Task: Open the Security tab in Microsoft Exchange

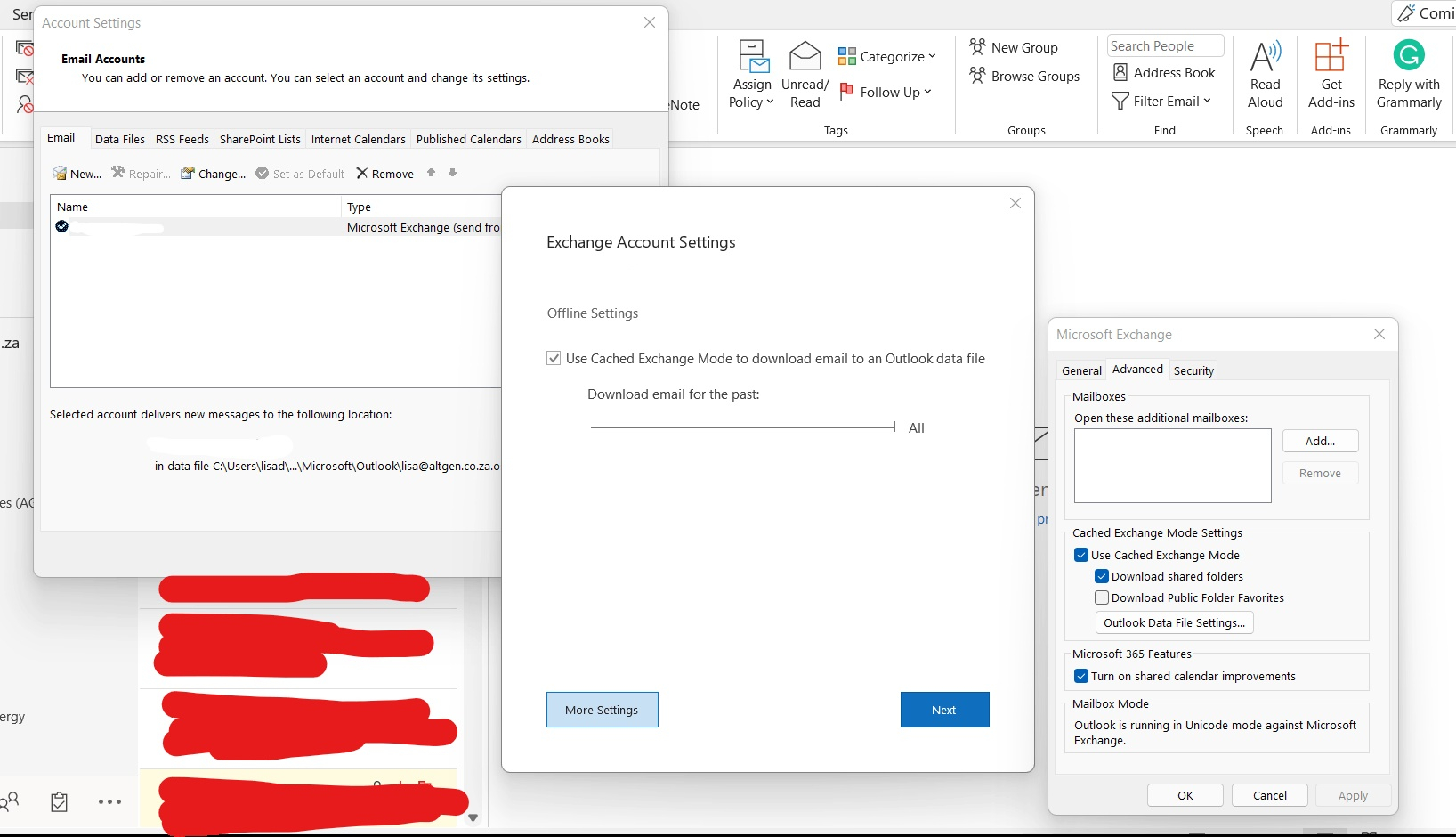Action: pos(1193,370)
